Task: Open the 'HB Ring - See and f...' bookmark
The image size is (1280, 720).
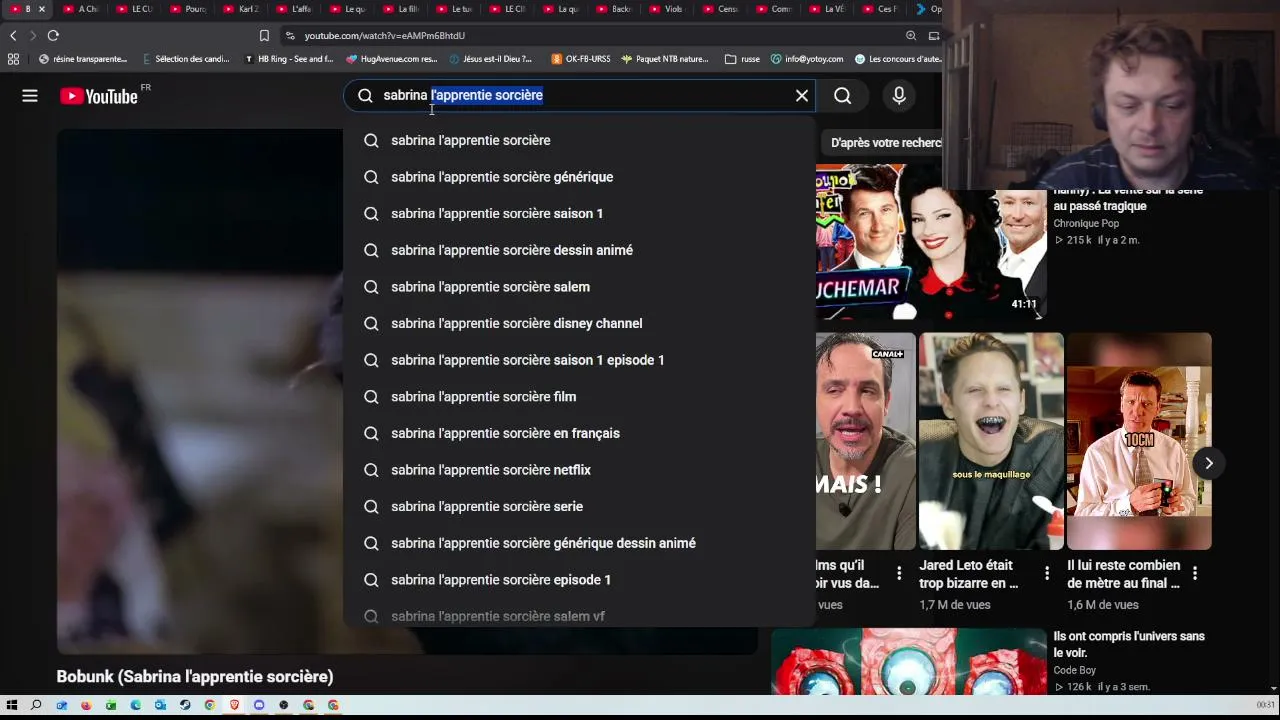Action: point(289,59)
